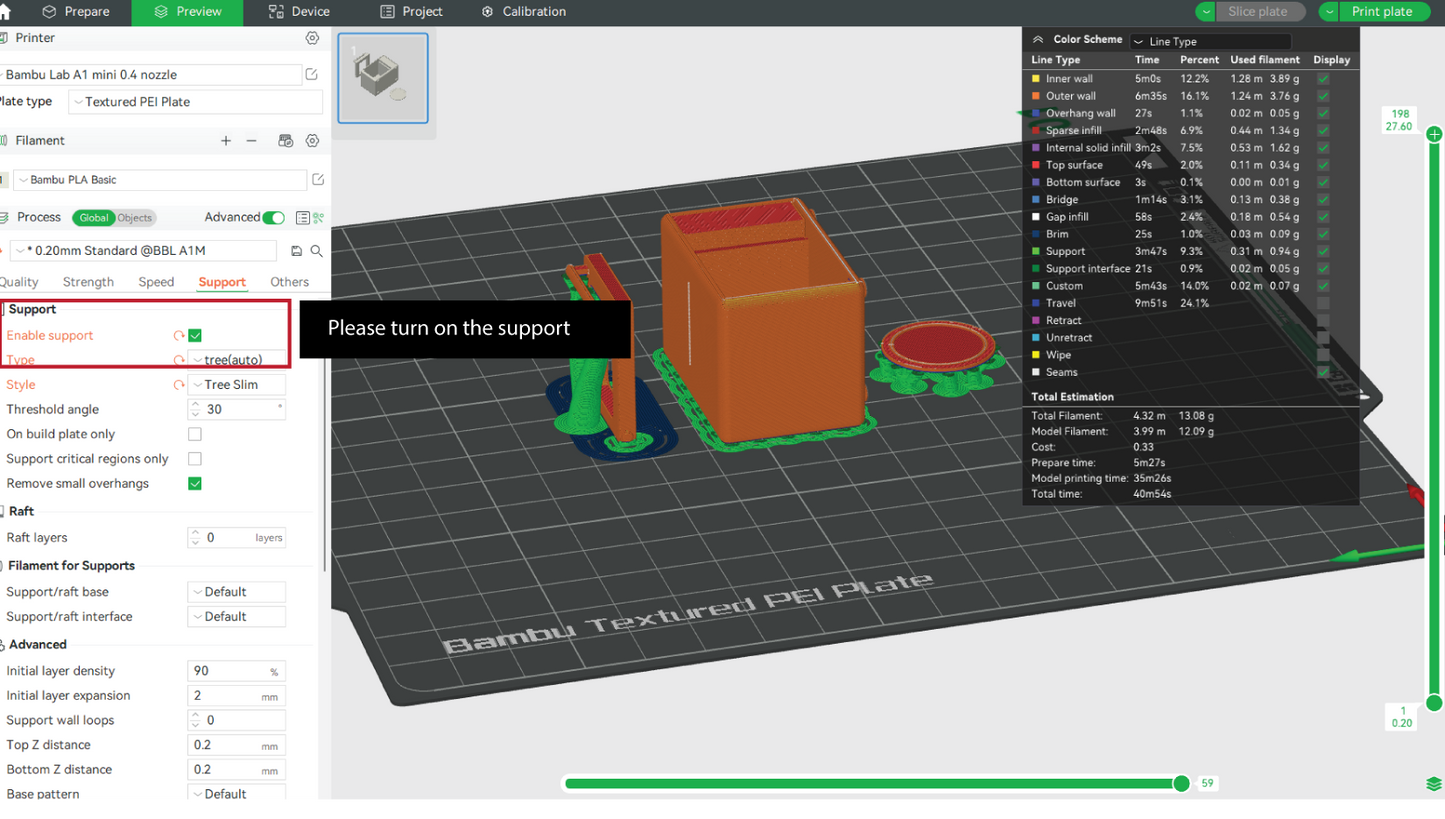Collapse the Color Scheme legend panel

pos(1038,40)
